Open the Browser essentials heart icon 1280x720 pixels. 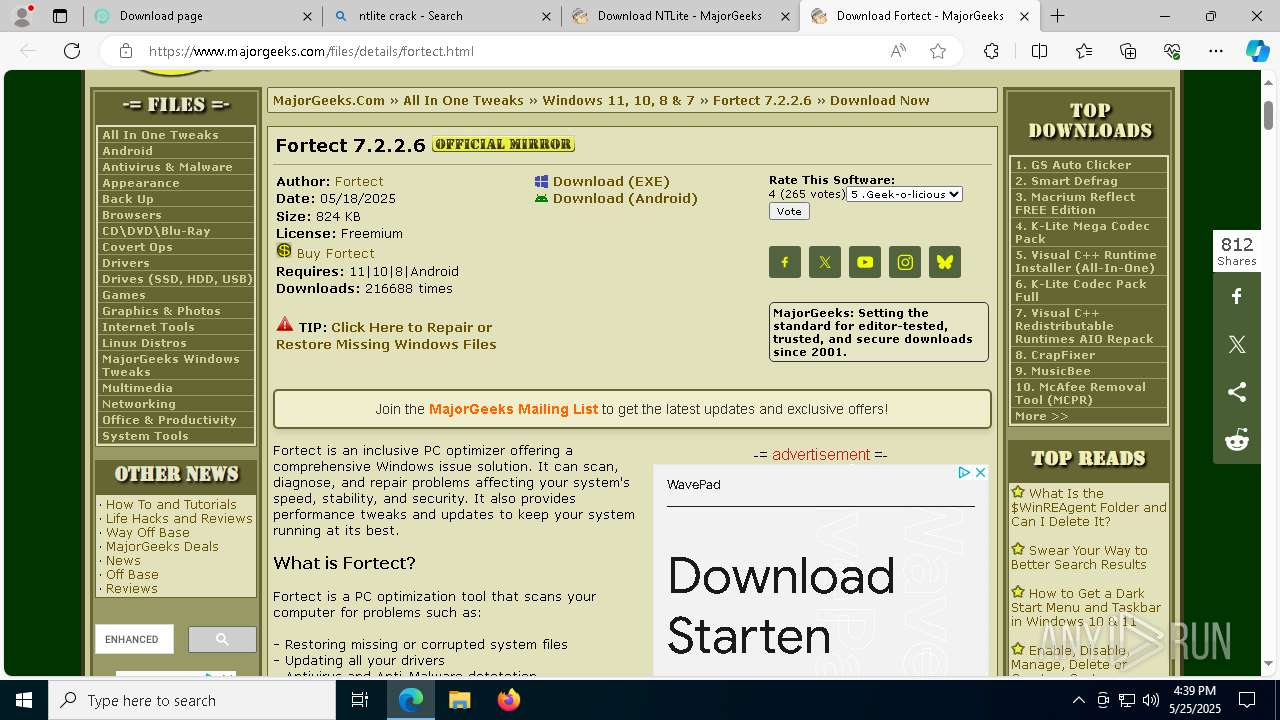[x=1172, y=51]
